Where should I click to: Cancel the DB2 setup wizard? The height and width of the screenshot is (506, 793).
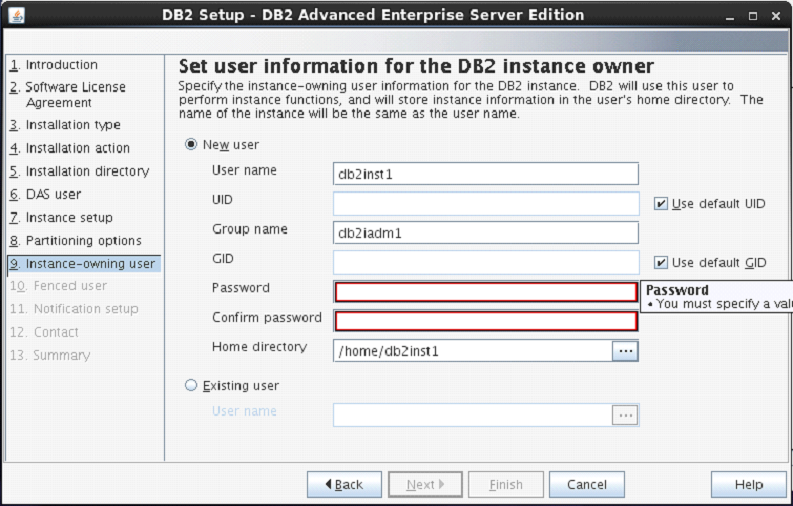[x=587, y=484]
